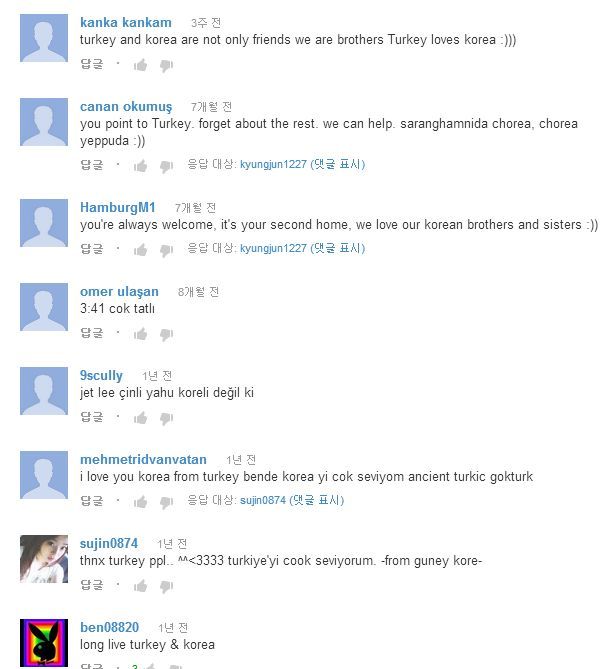This screenshot has width=615, height=669.
Task: Open ben08820's rainbow bunny avatar
Action: click(x=44, y=643)
